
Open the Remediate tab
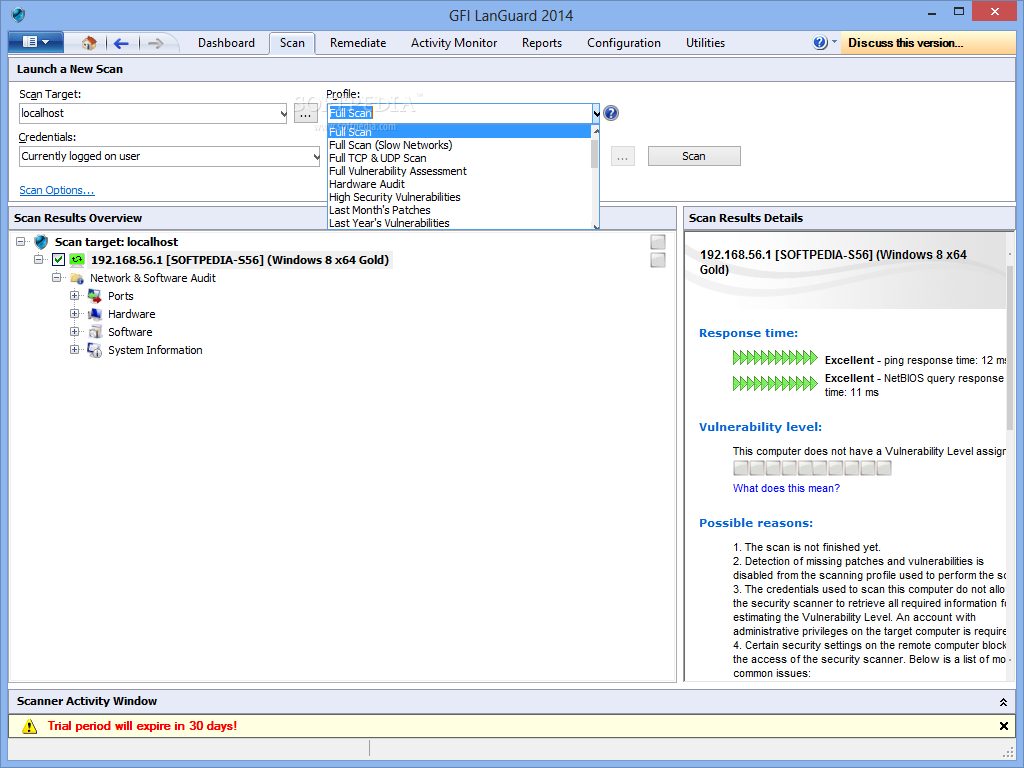[358, 43]
